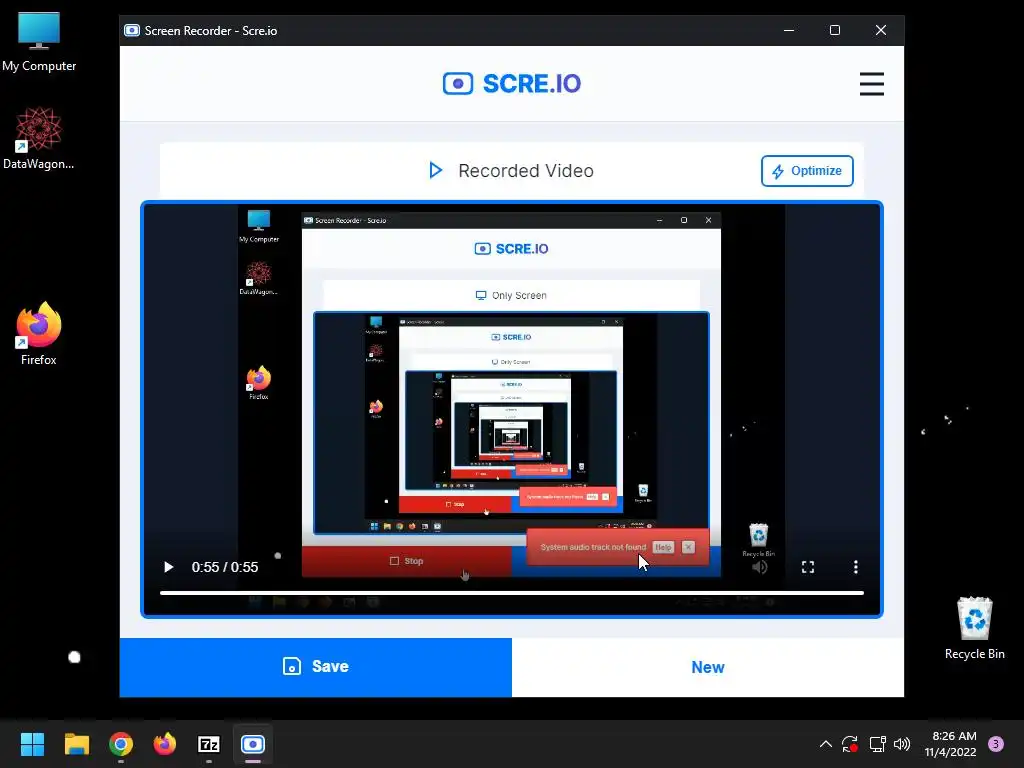Screen dimensions: 1024x768
Task: Open the DataWagon desktop shortcut
Action: point(39,138)
